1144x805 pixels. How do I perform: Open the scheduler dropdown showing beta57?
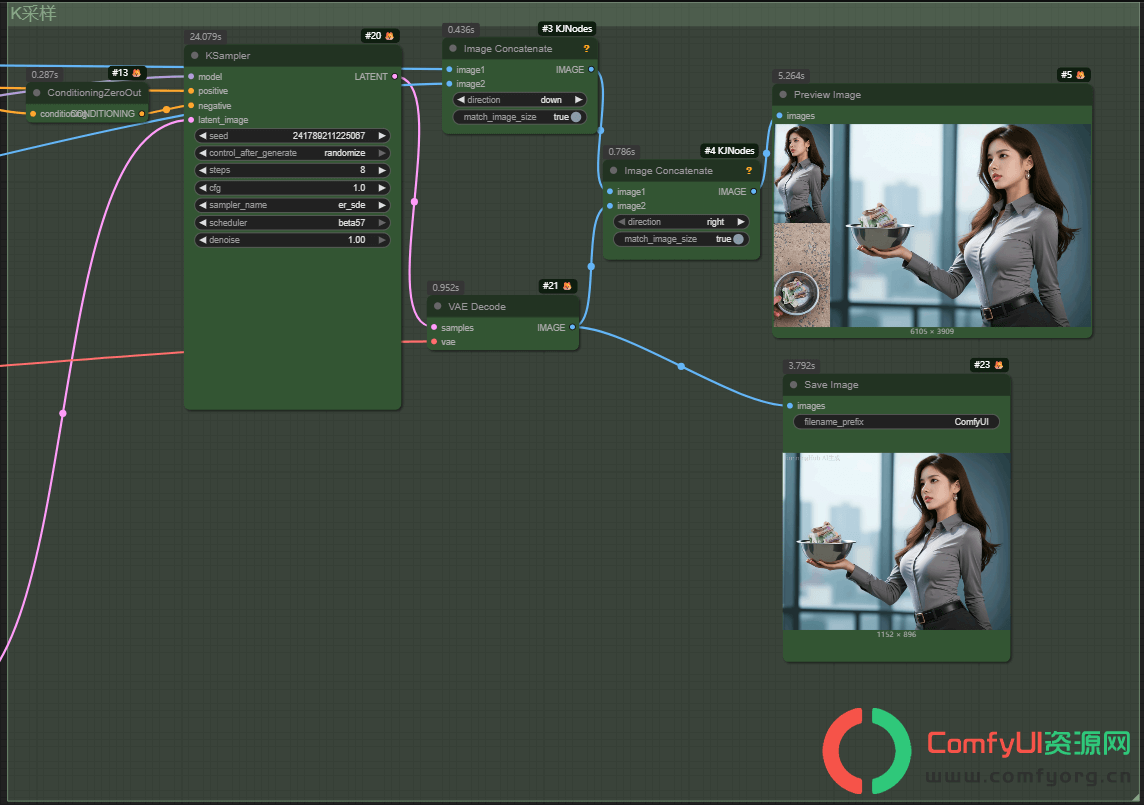[x=293, y=223]
